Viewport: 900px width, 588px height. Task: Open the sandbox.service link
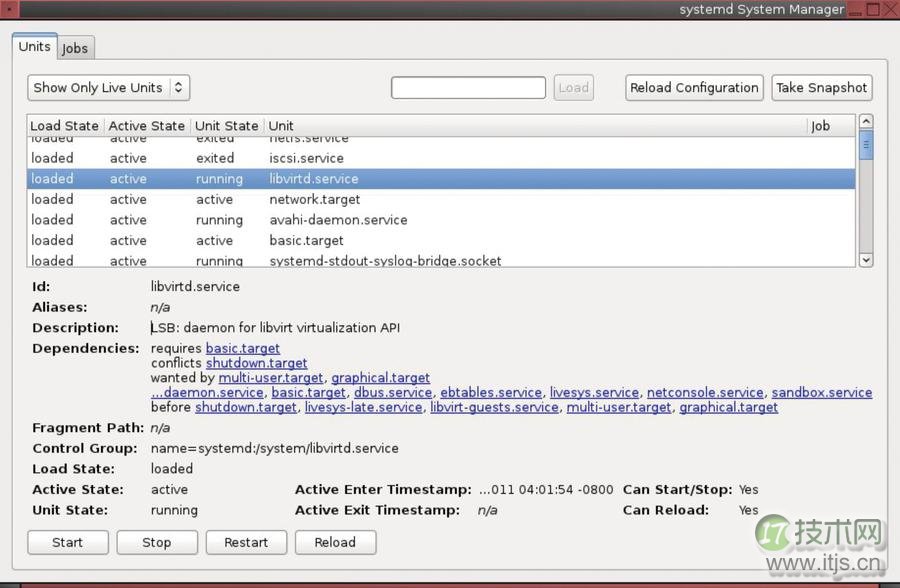(821, 392)
